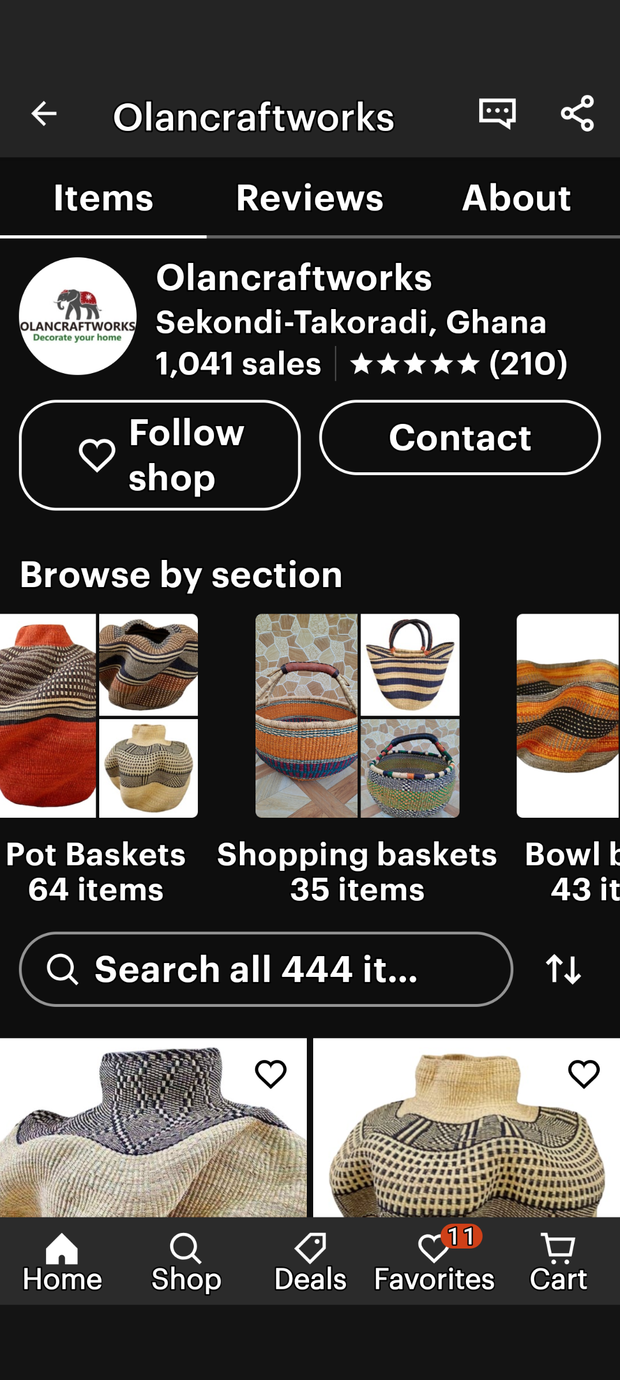The height and width of the screenshot is (1380, 620).
Task: Favorite the black patterned pot basket
Action: click(271, 1074)
